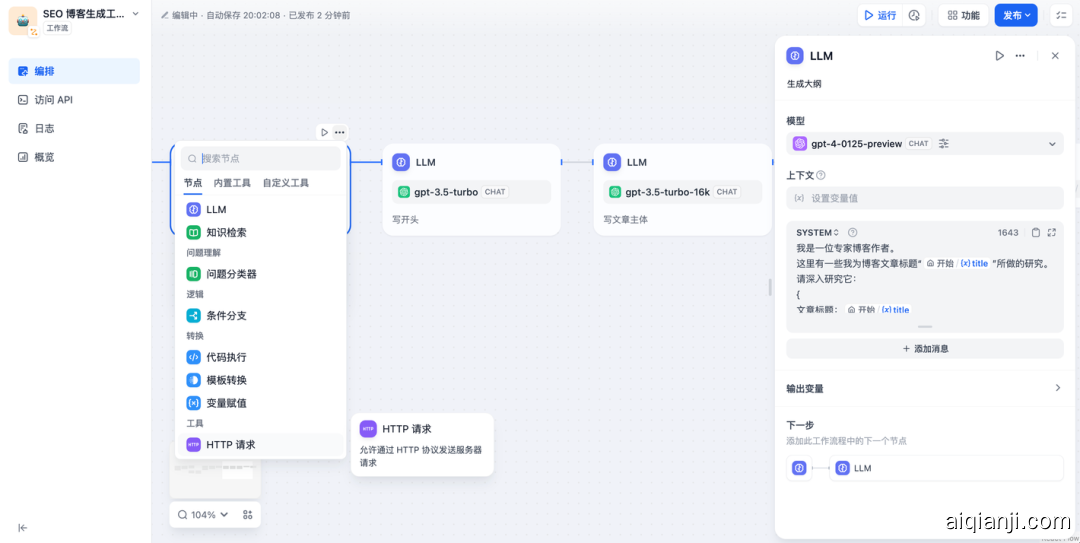Screen dimensions: 1080x543
Task: Copy the SYSTEM prompt with clipboard icon
Action: 1035,233
